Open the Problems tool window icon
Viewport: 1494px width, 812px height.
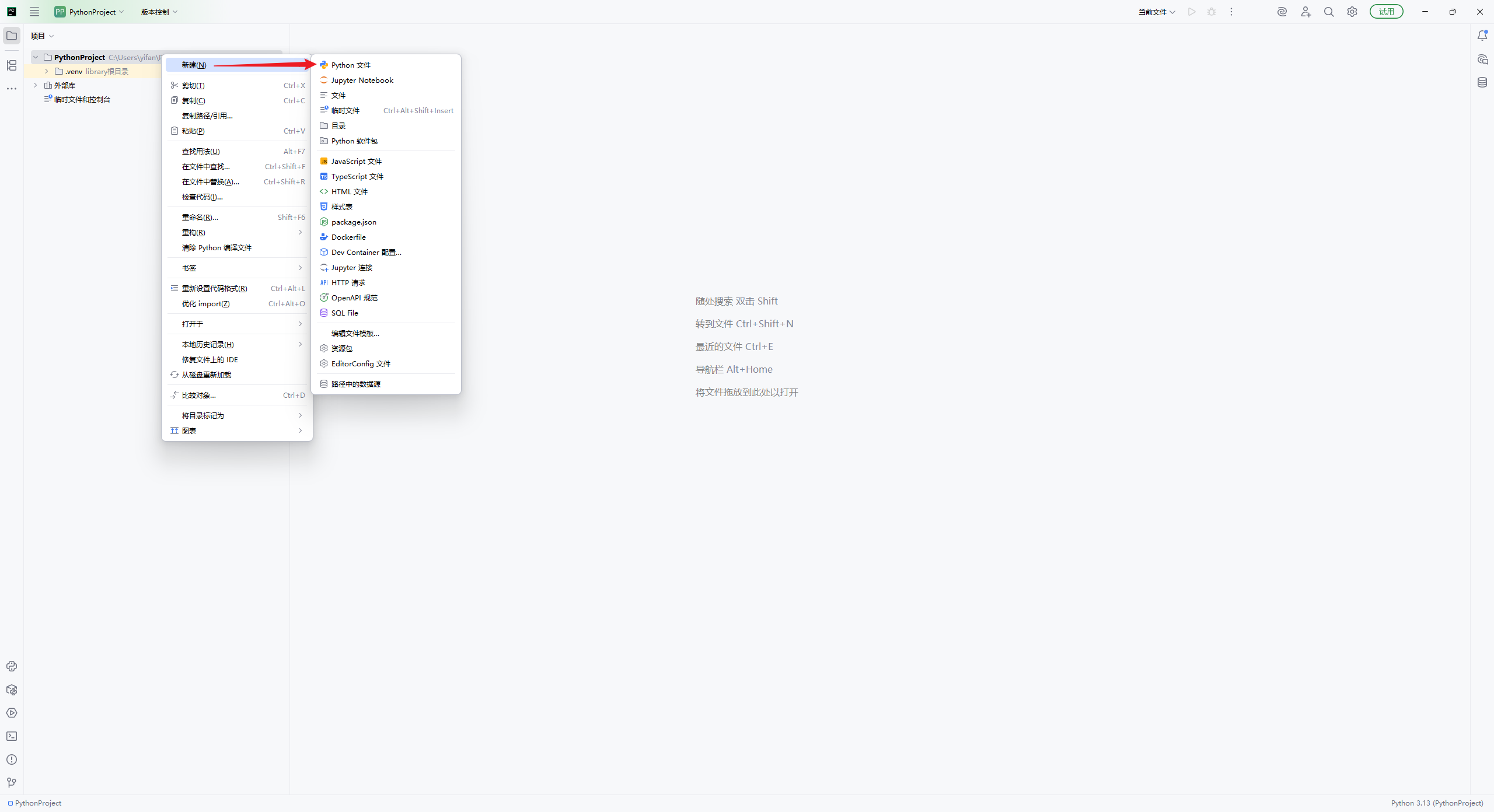(x=12, y=759)
